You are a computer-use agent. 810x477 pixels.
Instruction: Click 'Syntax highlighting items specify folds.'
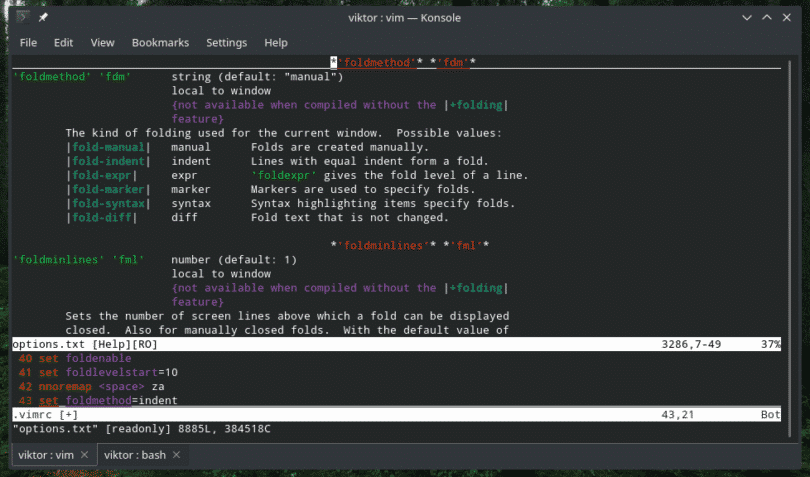[x=383, y=204]
